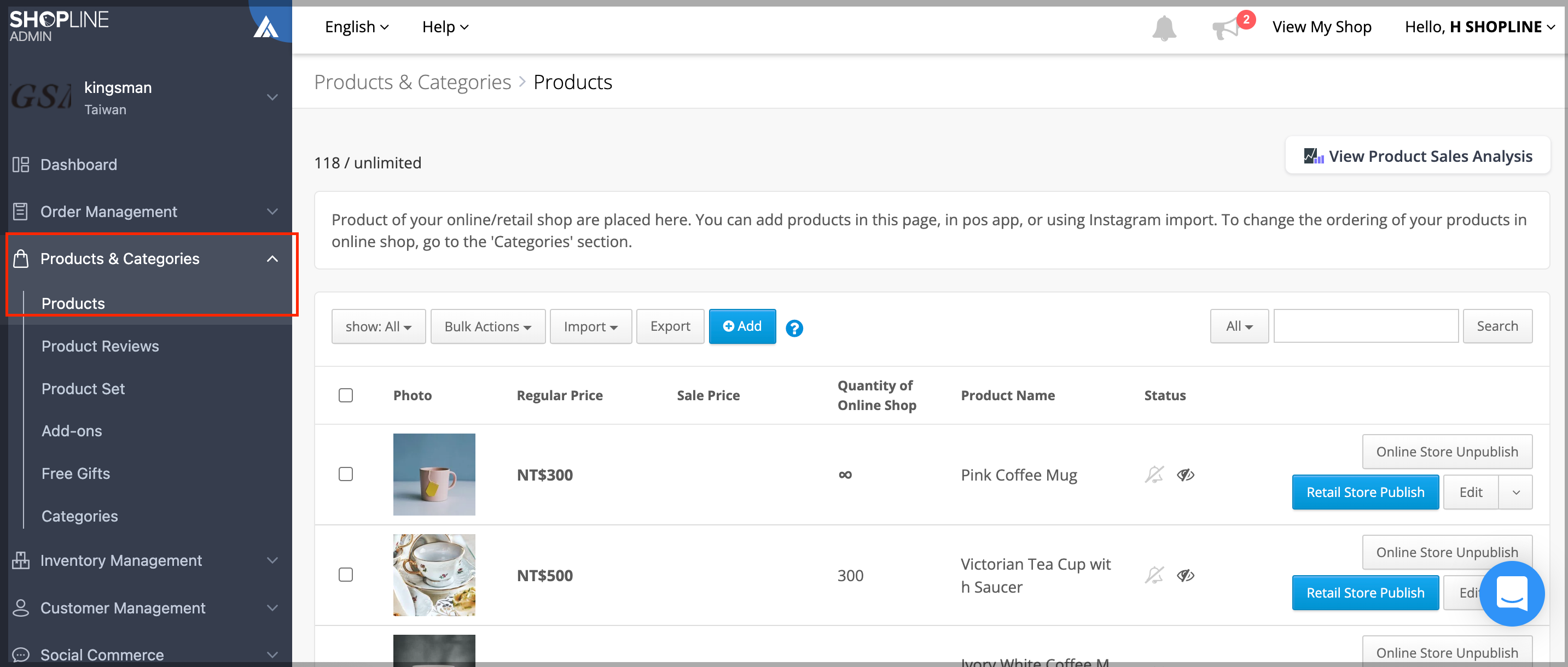Open announcements megaphone icon

point(1226,28)
